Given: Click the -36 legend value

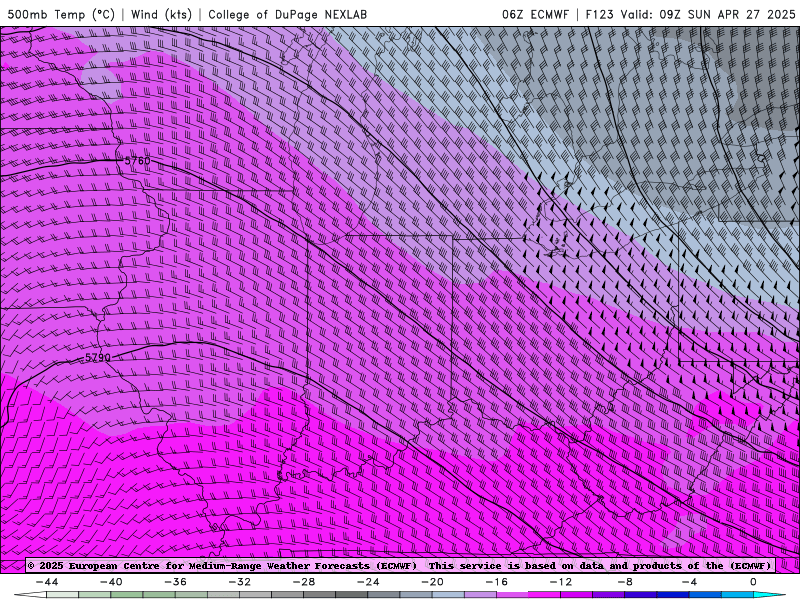Looking at the screenshot, I should tap(175, 582).
